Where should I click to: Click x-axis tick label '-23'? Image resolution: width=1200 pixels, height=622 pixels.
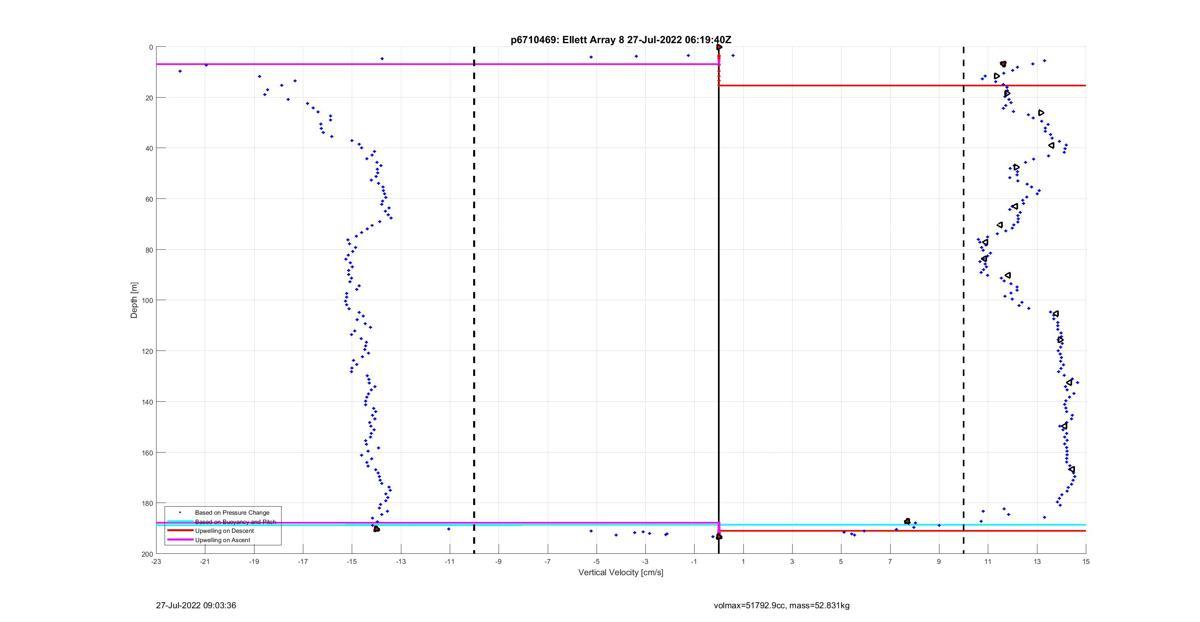(x=156, y=561)
